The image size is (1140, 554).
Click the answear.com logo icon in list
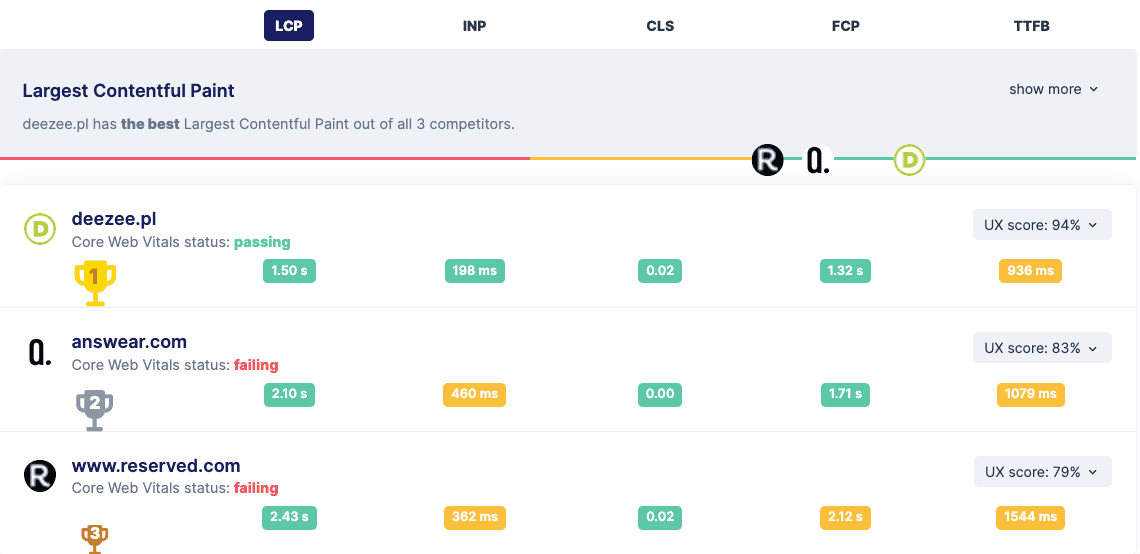[39, 352]
